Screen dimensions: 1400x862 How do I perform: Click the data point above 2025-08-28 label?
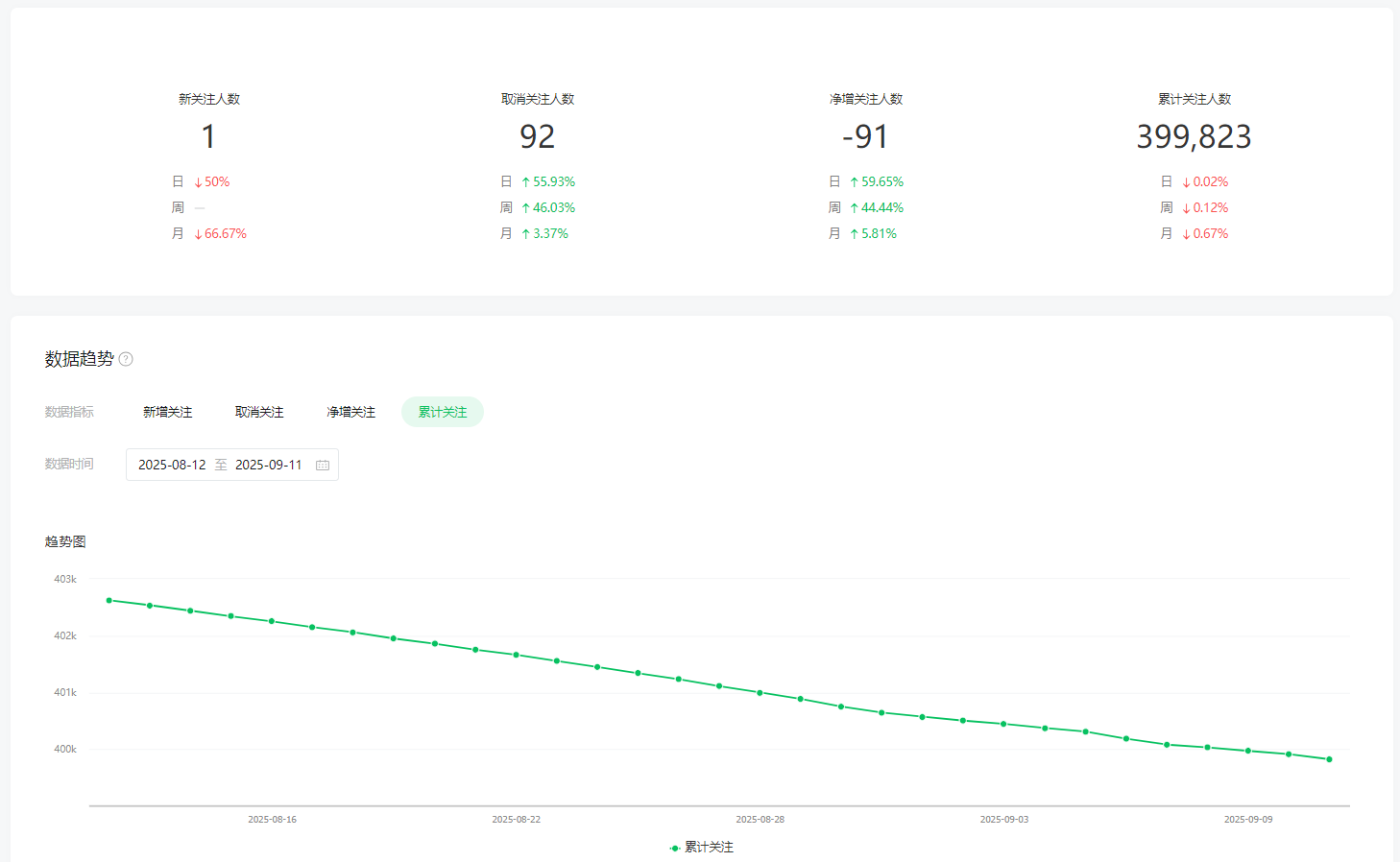click(x=760, y=692)
